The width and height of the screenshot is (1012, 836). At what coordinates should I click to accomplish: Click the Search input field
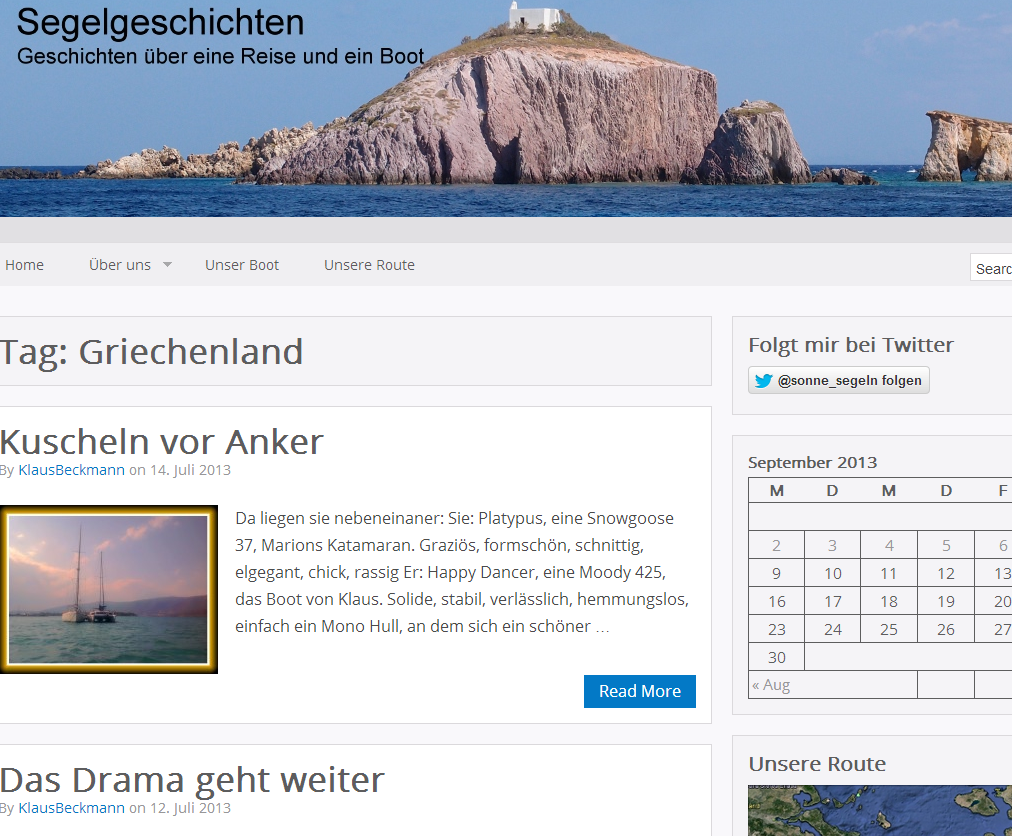click(991, 268)
